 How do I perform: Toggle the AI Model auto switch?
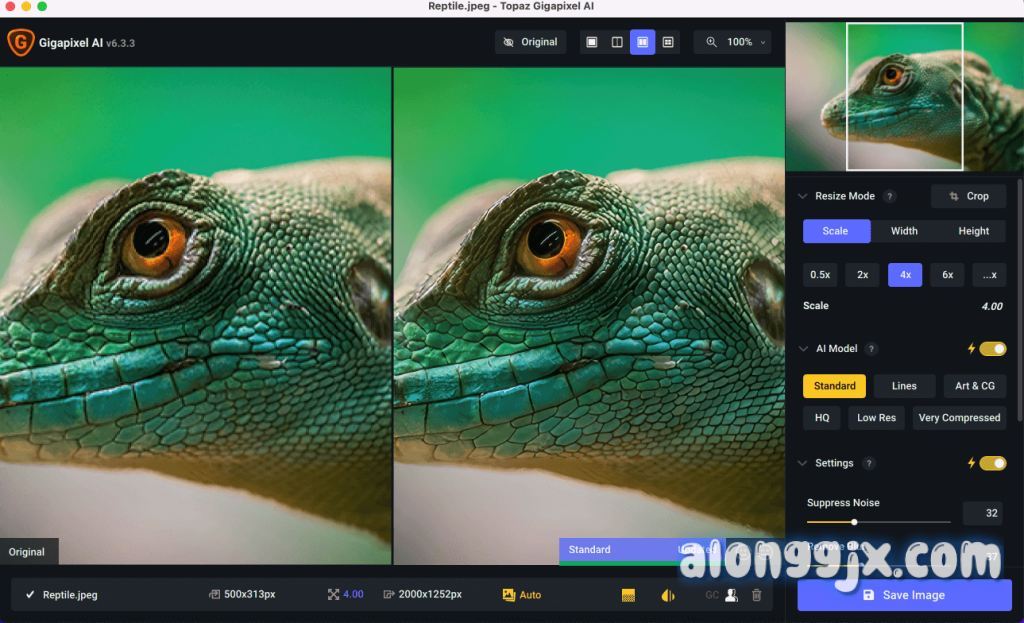(x=992, y=349)
